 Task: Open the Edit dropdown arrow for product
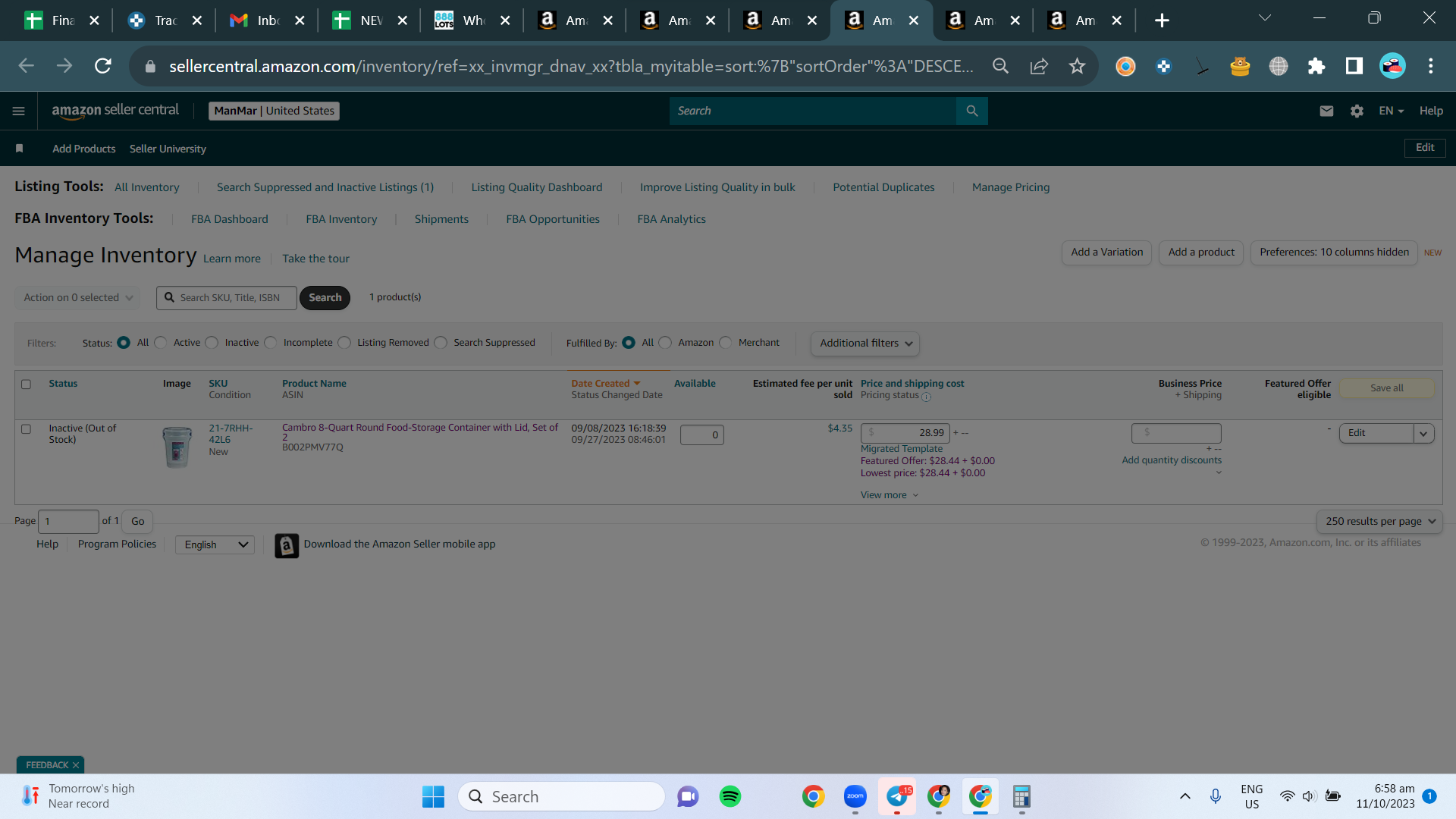click(x=1423, y=434)
